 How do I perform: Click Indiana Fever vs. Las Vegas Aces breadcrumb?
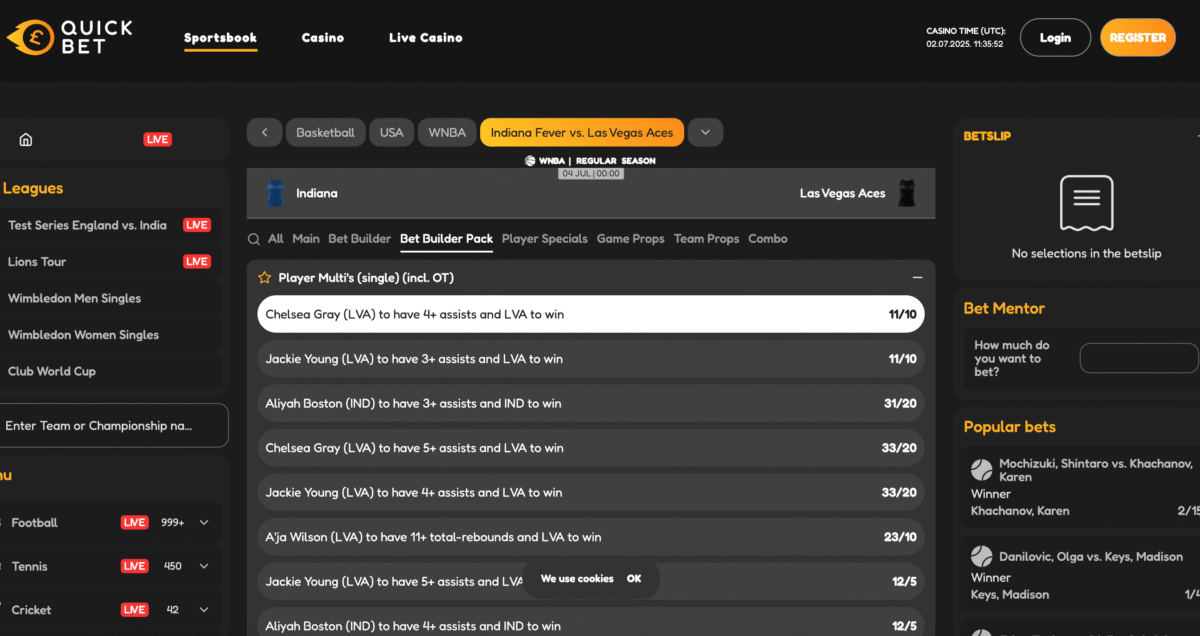pyautogui.click(x=582, y=132)
